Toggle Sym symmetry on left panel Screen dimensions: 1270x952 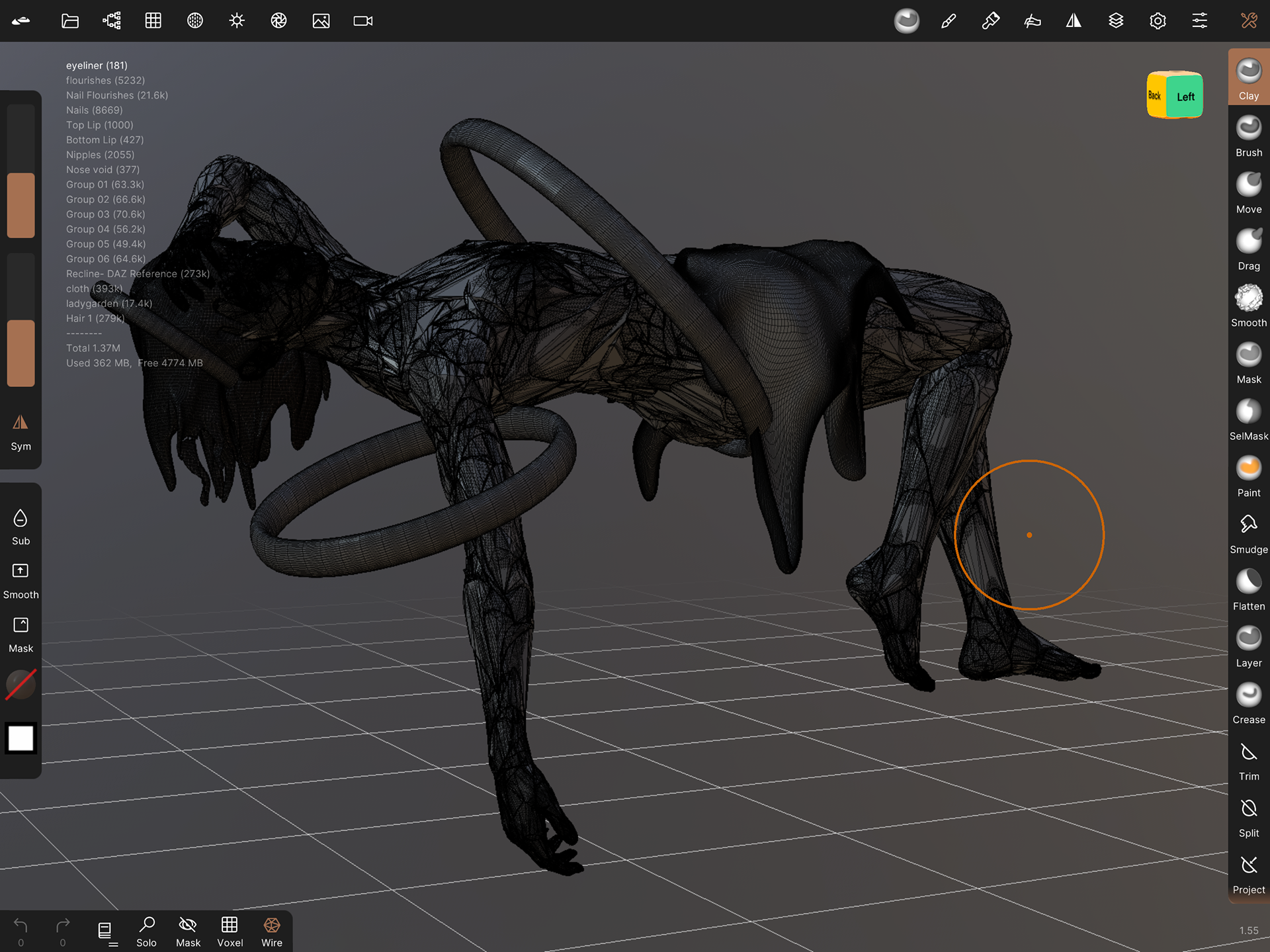point(21,431)
